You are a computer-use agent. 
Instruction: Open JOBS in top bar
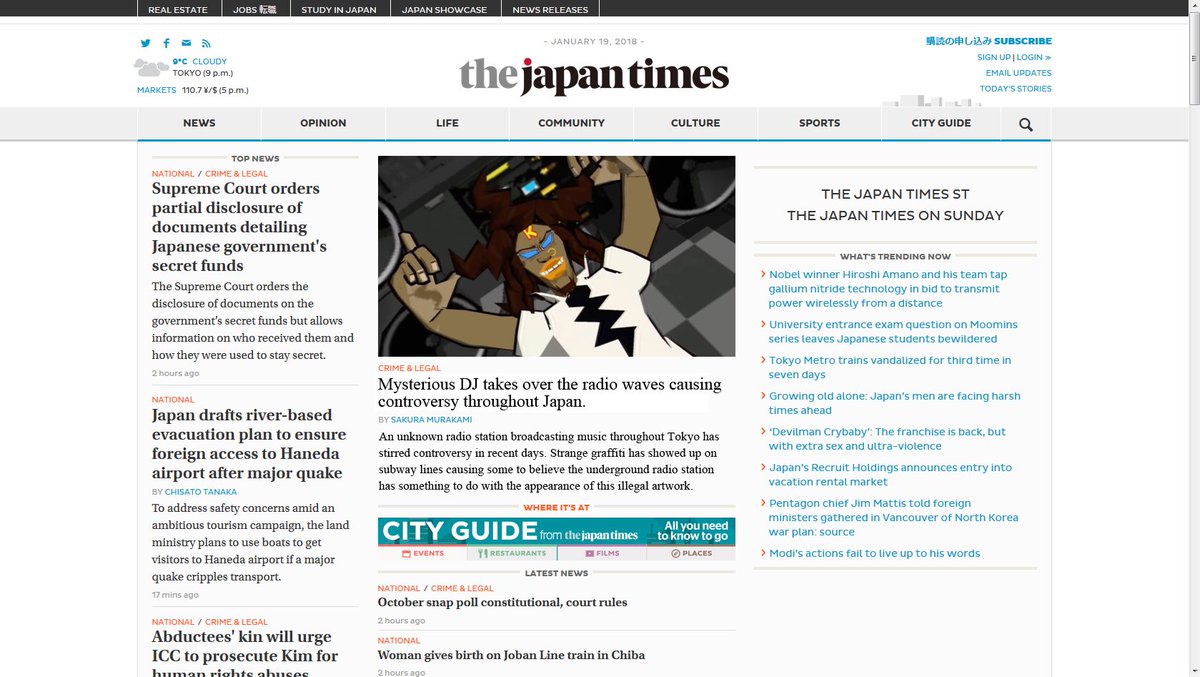(254, 9)
